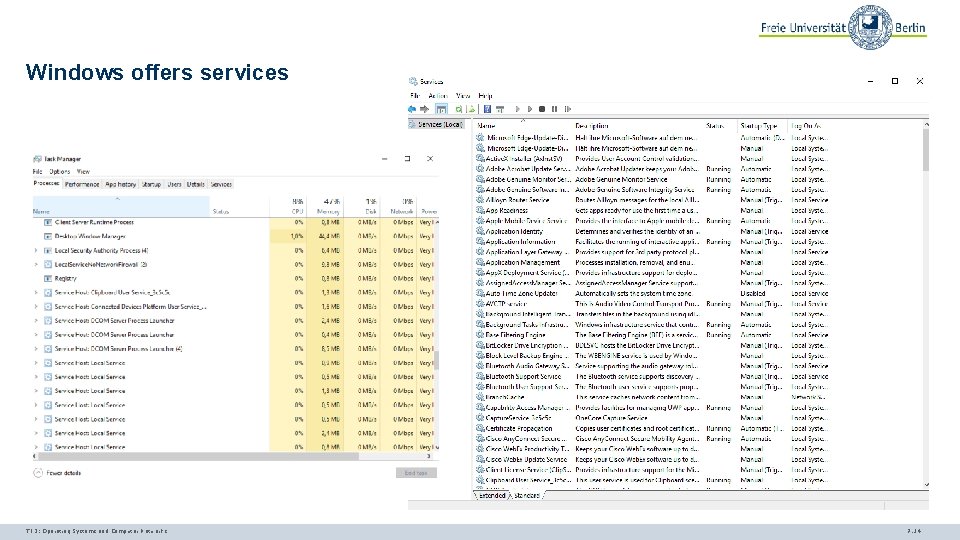This screenshot has height=540, width=960.
Task: Switch to Startup tab in Task Manager
Action: [x=151, y=184]
